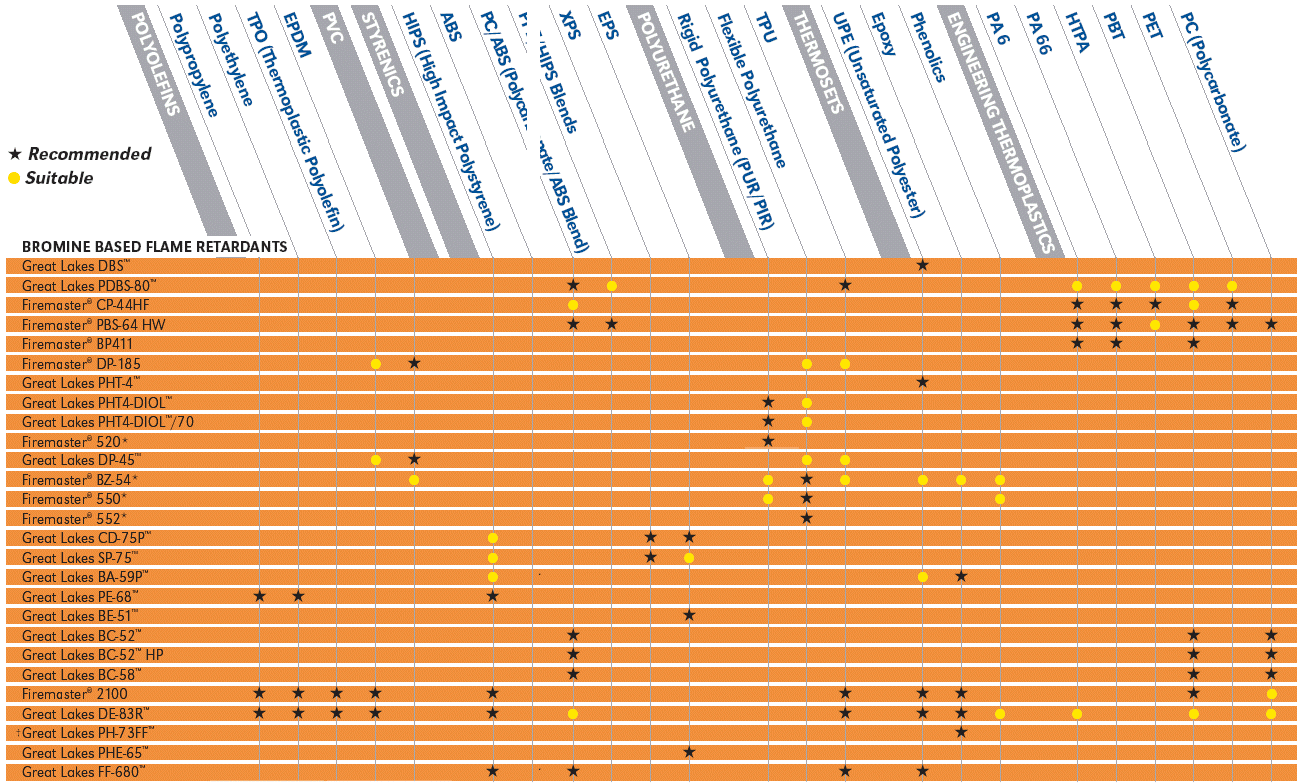This screenshot has height=784, width=1304.
Task: Click the star in Firemaster DP-185 row
Action: click(x=414, y=363)
